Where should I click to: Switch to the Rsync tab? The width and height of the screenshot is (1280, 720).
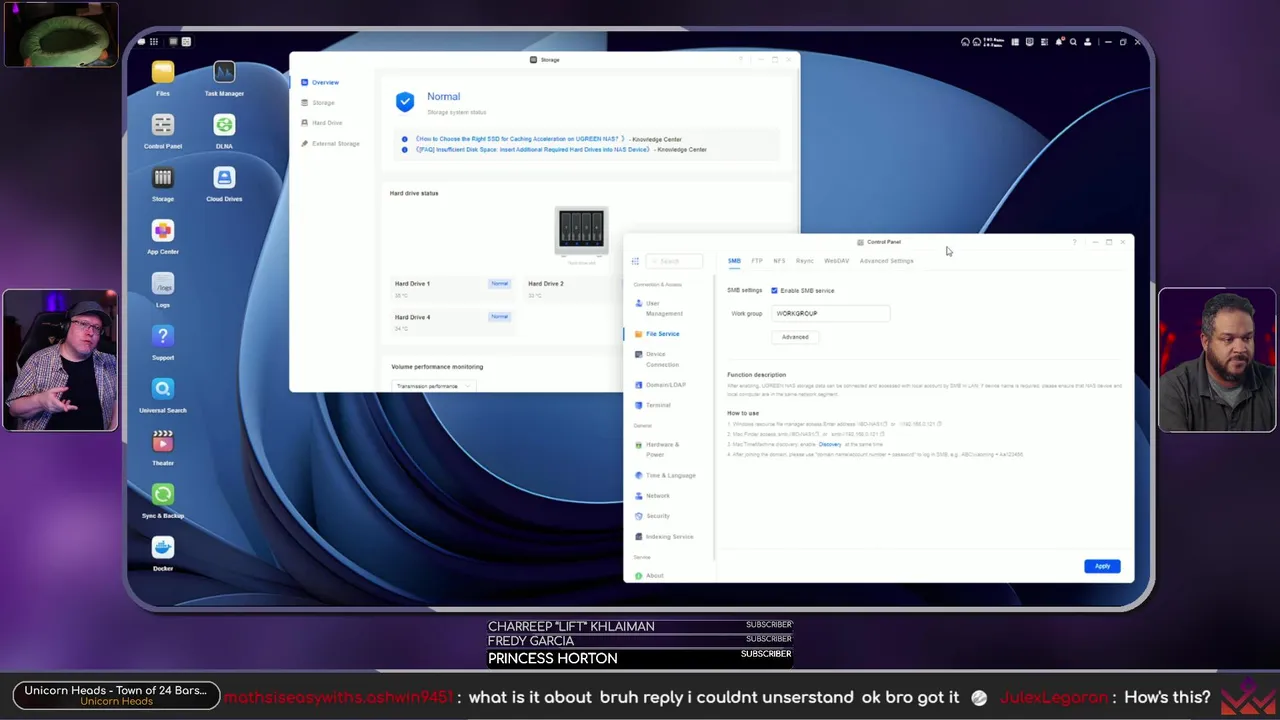point(805,261)
